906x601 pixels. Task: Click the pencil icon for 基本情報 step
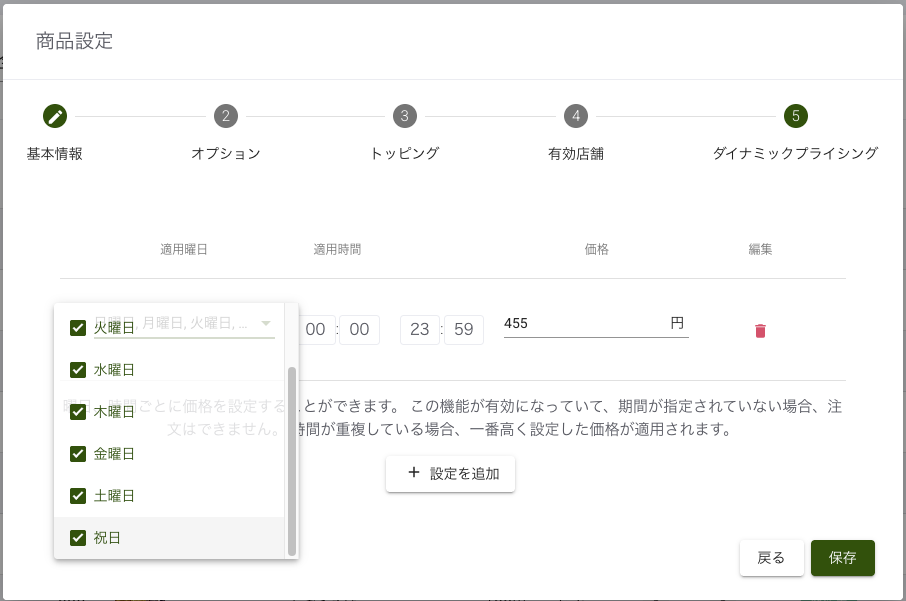[55, 116]
